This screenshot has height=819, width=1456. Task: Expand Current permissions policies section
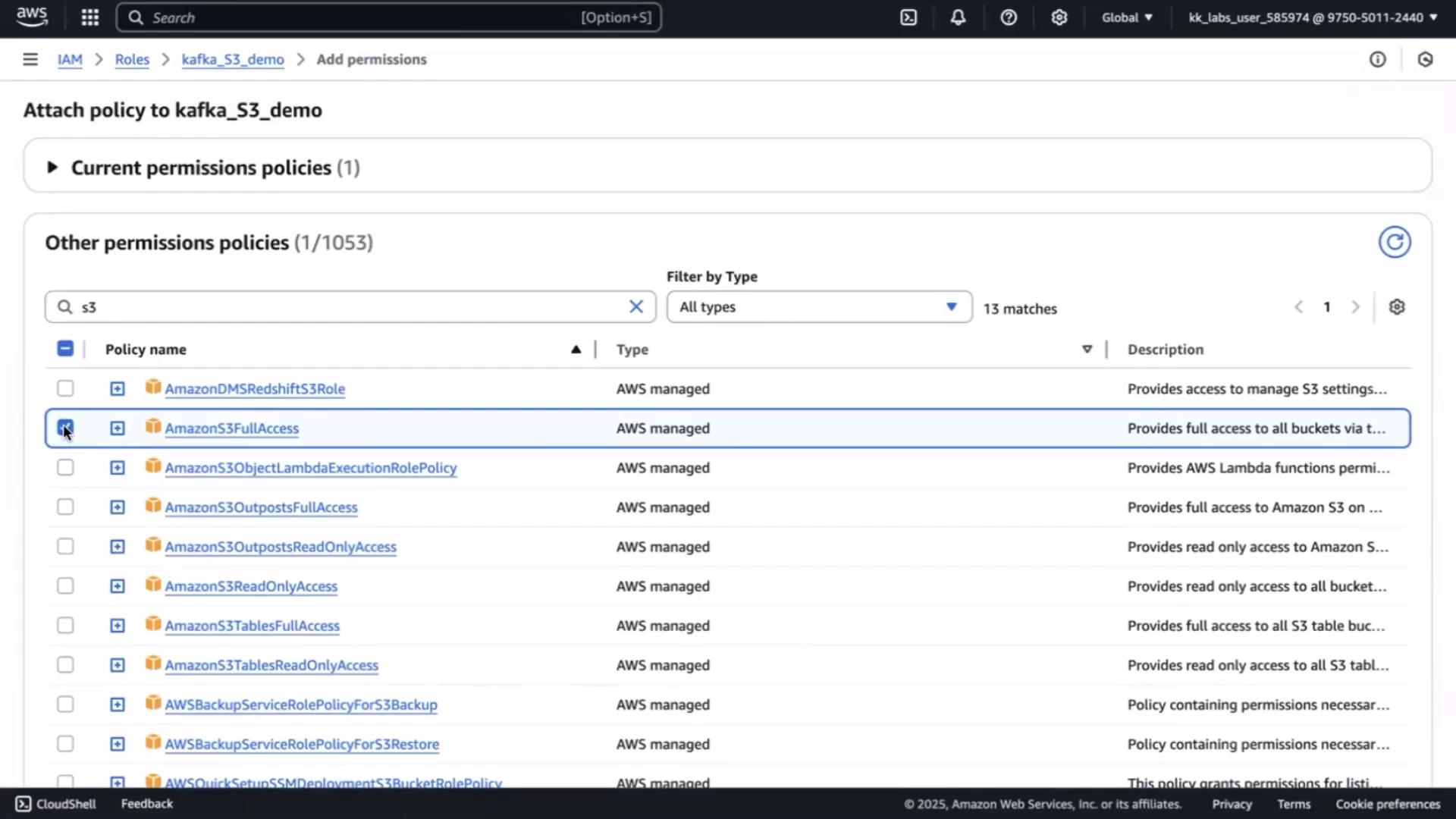click(x=52, y=168)
